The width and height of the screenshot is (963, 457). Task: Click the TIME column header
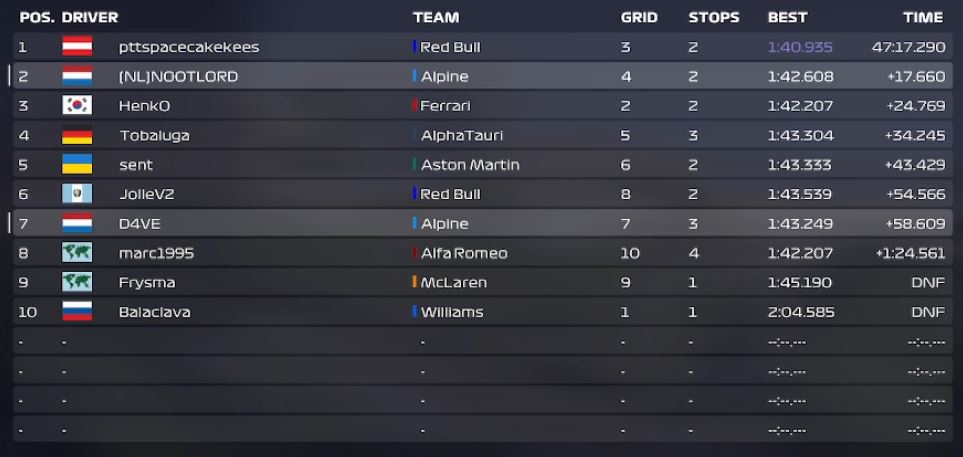(923, 17)
